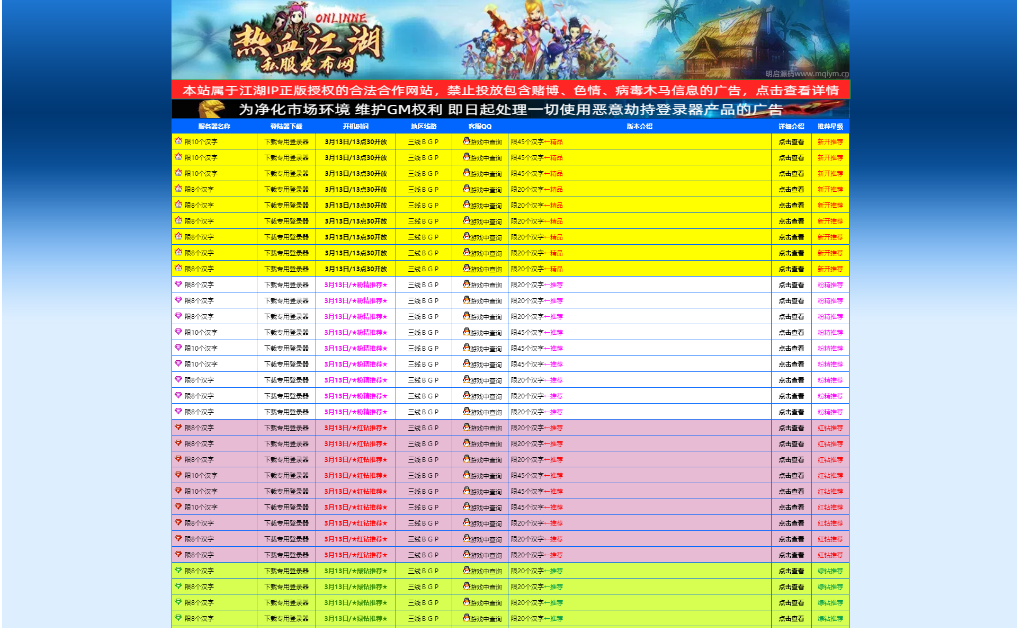Click the green diamond icon in the first green row
Screen dimensions: 1017x628
[x=178, y=570]
